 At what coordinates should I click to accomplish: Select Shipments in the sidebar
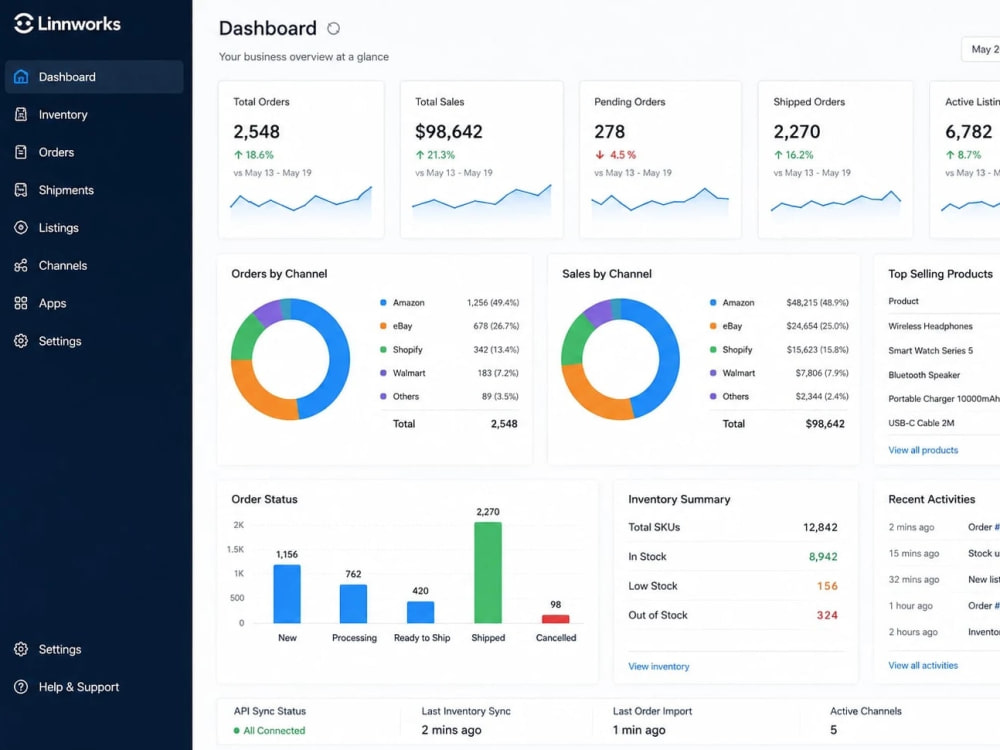point(94,189)
